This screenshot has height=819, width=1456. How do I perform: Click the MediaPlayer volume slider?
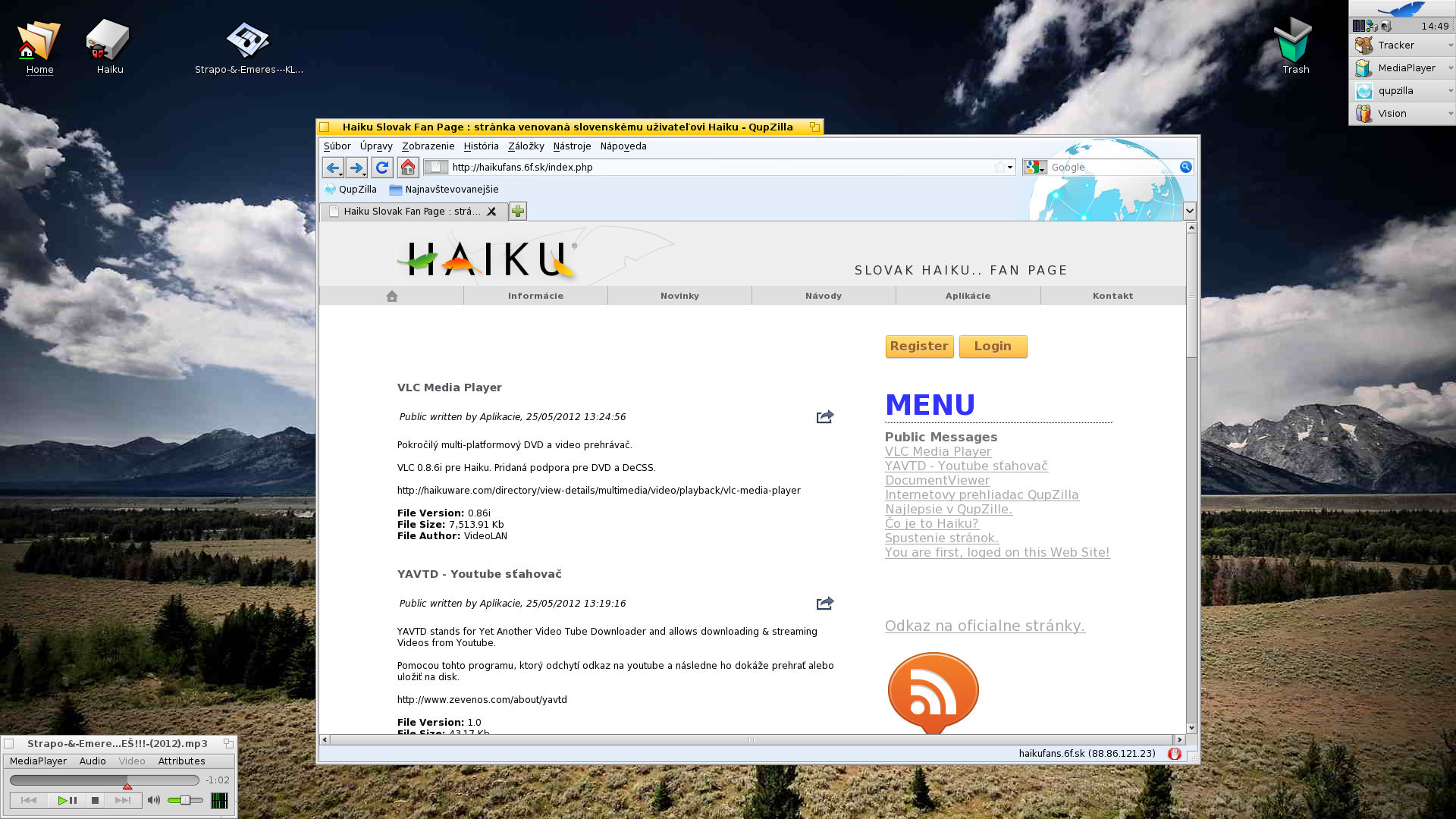[x=185, y=800]
